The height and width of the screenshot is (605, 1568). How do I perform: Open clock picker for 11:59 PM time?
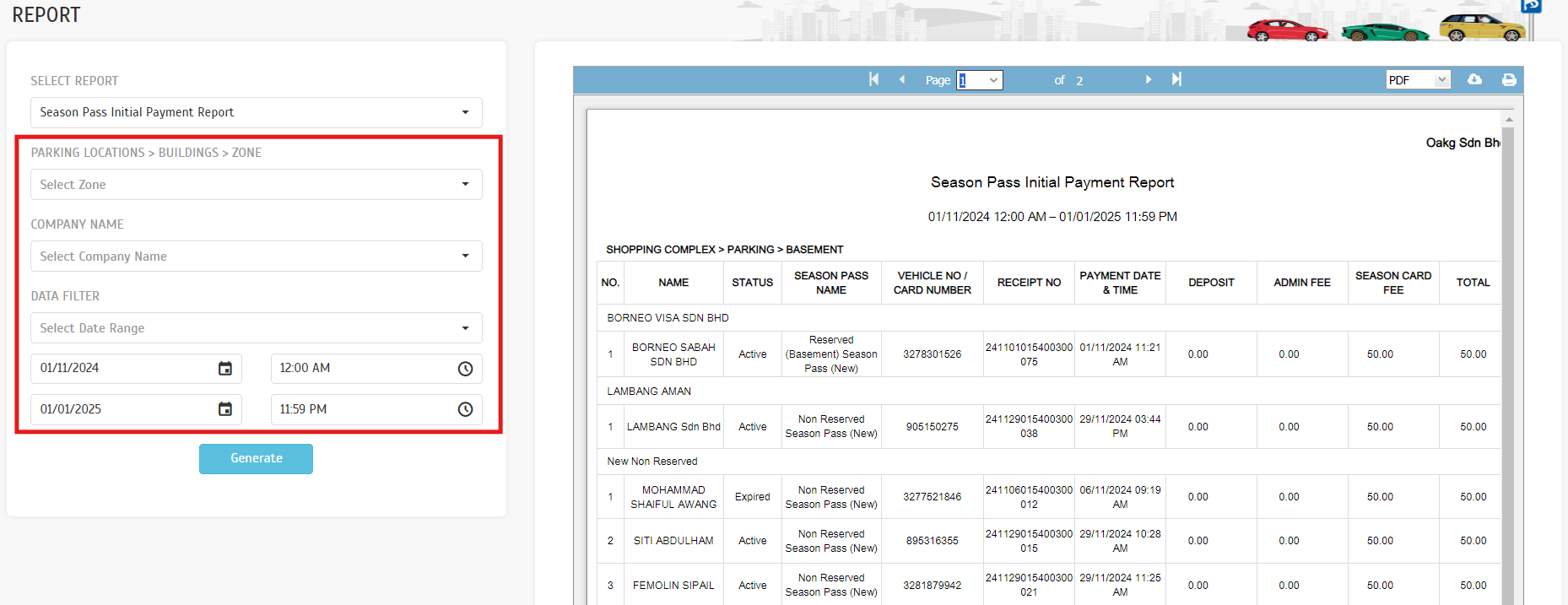coord(465,409)
